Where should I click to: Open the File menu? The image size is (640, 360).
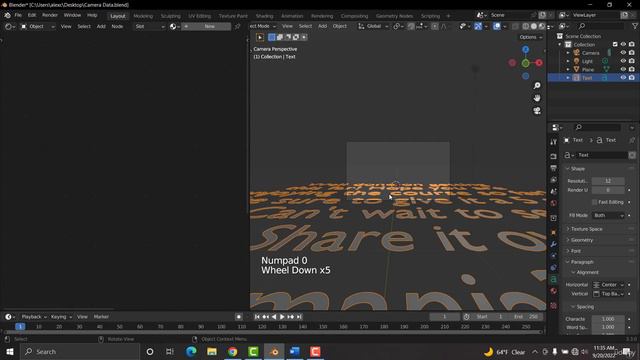pyautogui.click(x=18, y=15)
